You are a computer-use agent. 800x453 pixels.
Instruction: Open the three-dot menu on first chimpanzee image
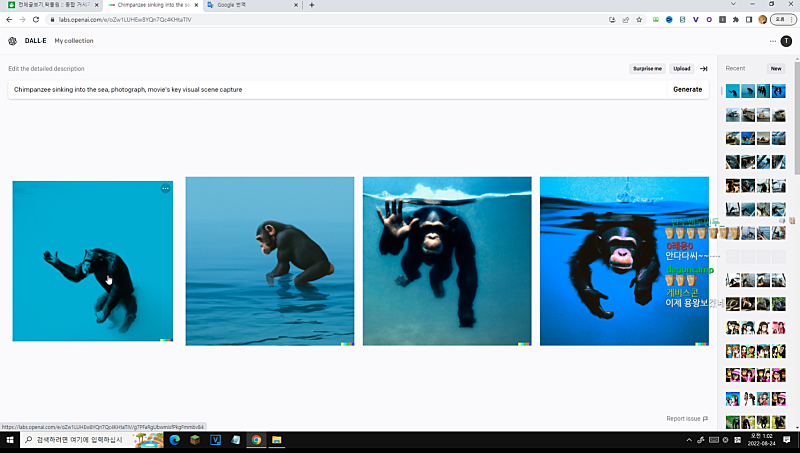(x=165, y=188)
